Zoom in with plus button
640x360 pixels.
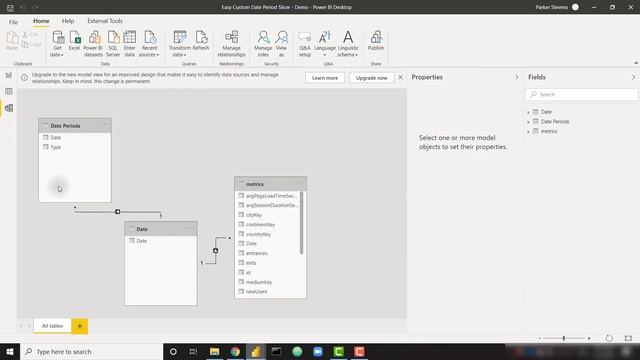click(x=589, y=338)
